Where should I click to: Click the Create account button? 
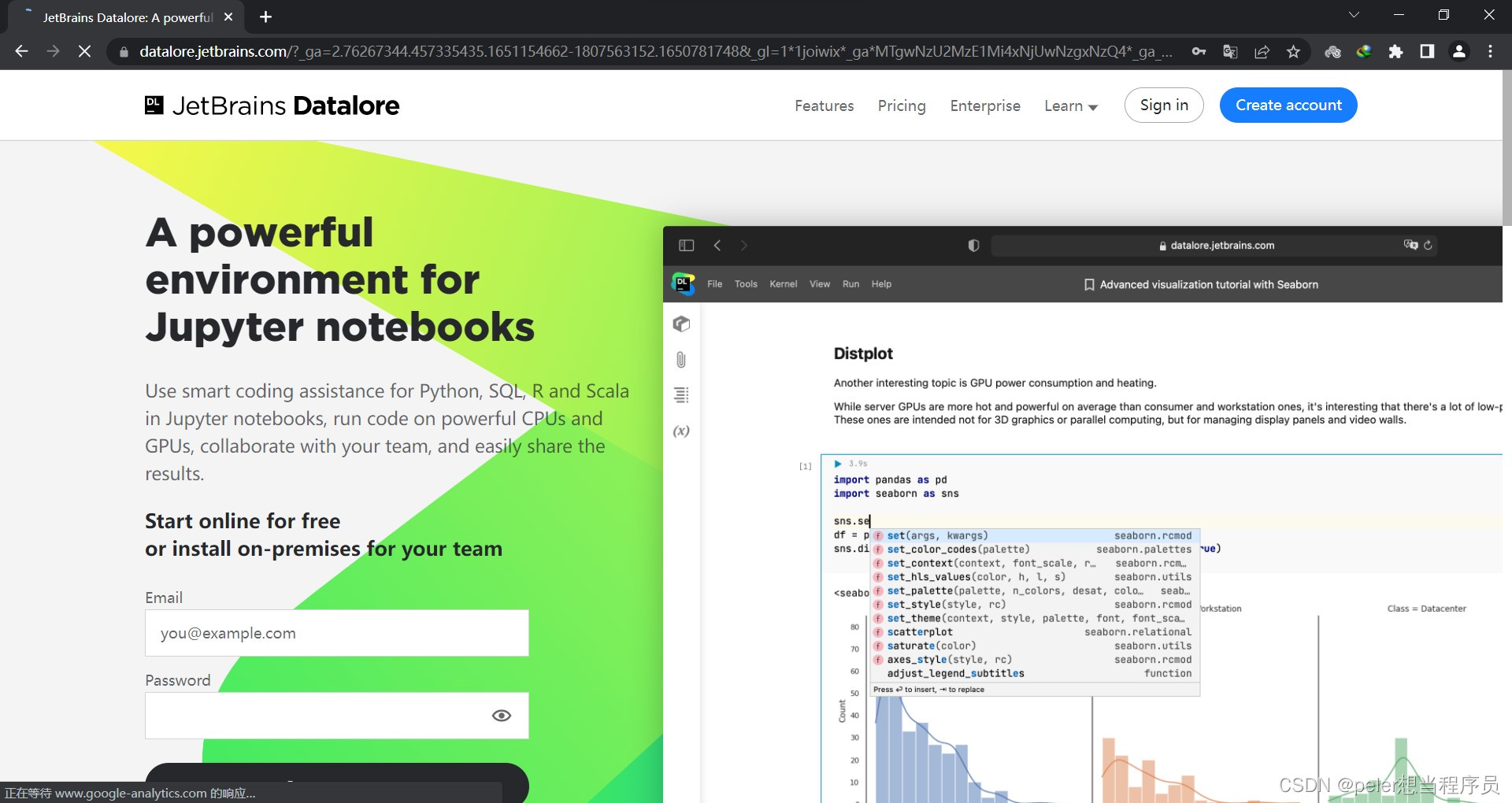pyautogui.click(x=1288, y=105)
